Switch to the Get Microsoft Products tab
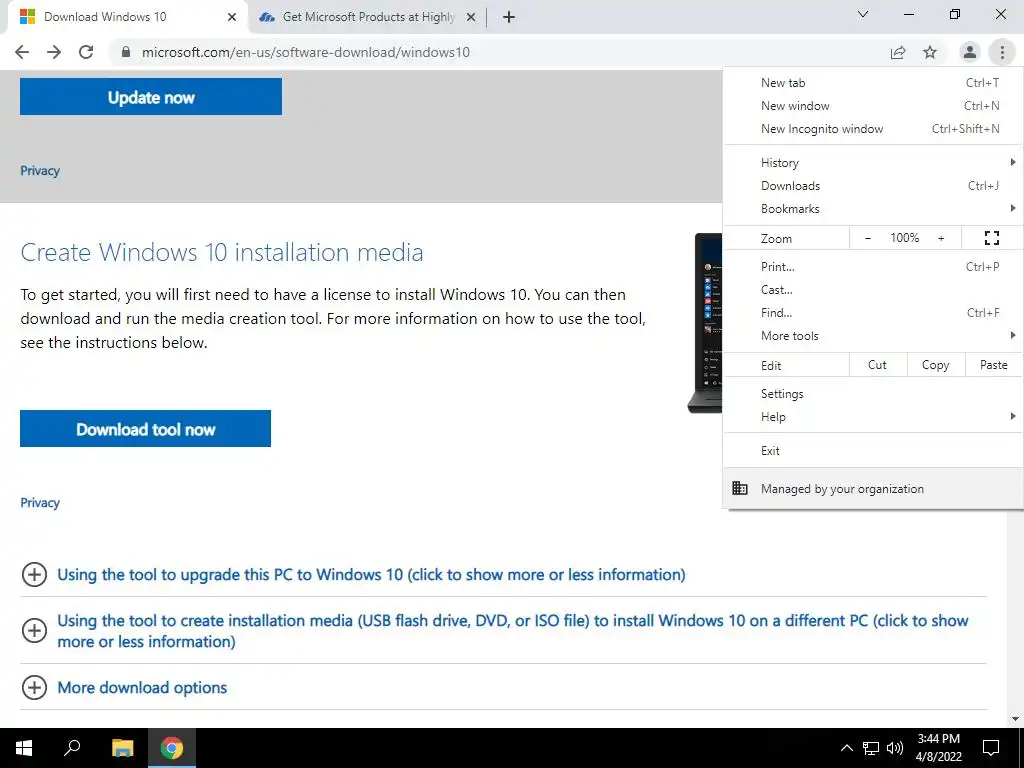The width and height of the screenshot is (1024, 768). (367, 18)
